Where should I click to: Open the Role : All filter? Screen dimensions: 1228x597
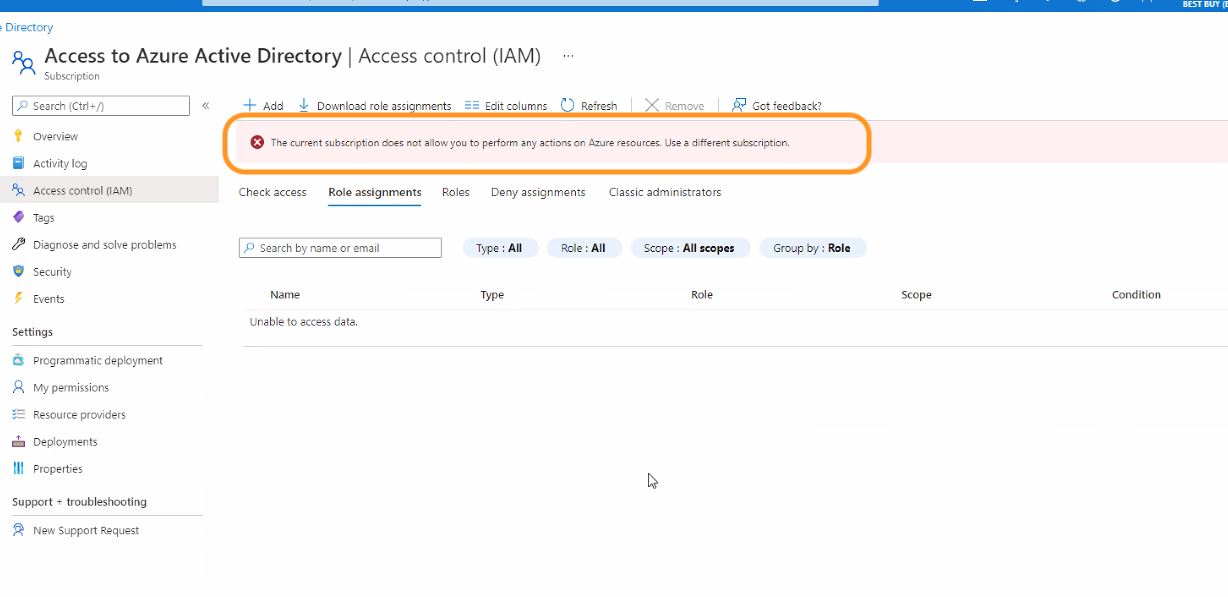tap(584, 248)
